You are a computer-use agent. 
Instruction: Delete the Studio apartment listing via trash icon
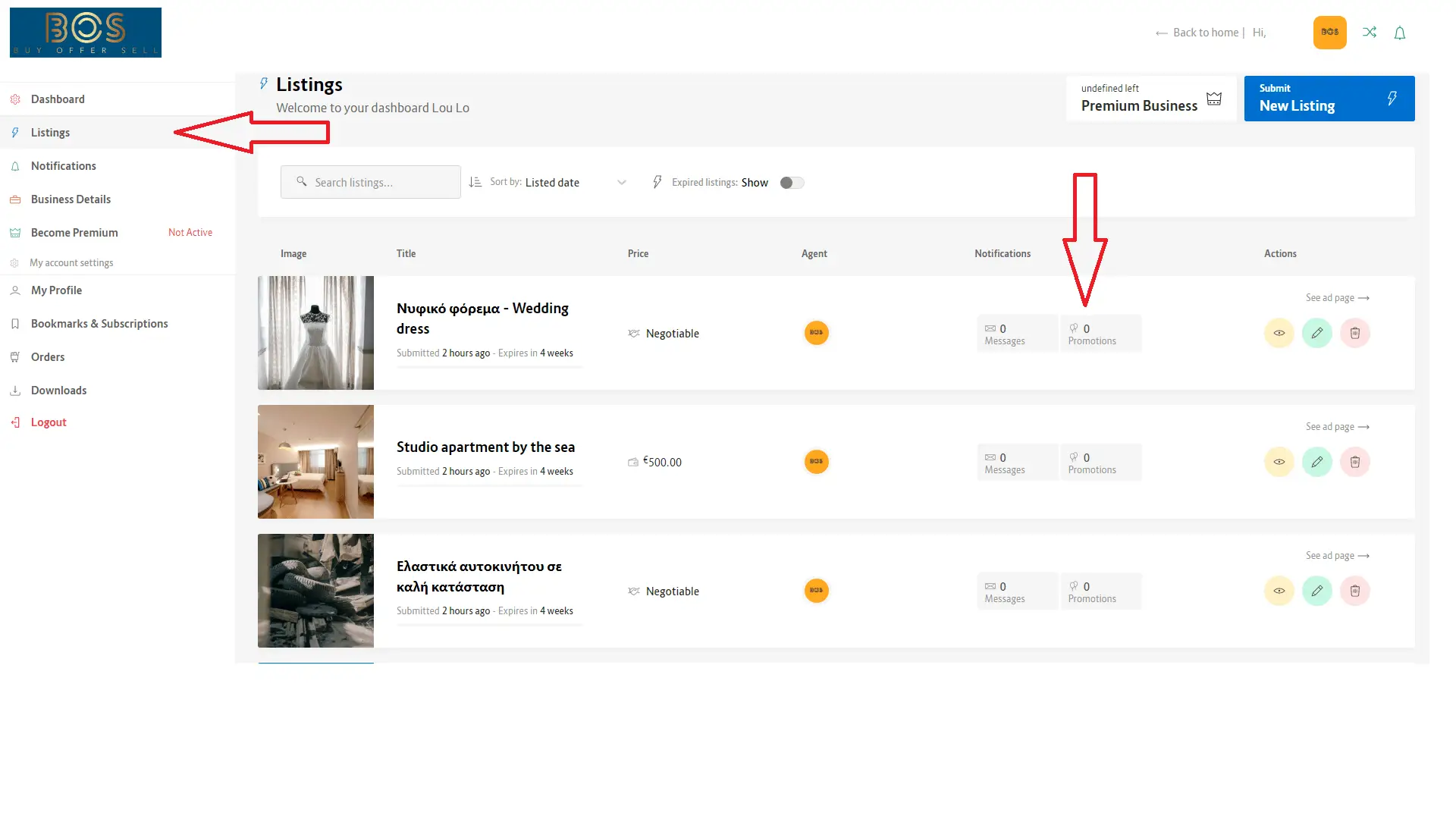(x=1354, y=462)
